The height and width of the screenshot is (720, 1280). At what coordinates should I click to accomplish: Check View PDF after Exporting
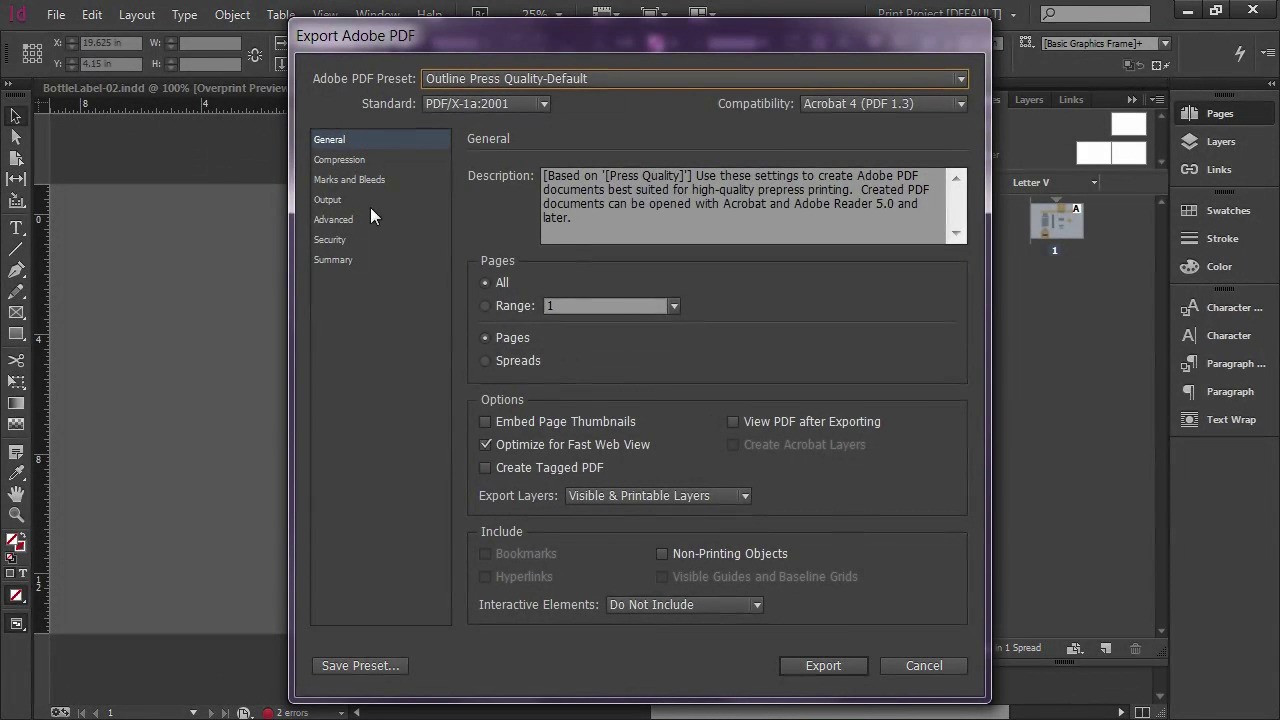click(x=733, y=422)
